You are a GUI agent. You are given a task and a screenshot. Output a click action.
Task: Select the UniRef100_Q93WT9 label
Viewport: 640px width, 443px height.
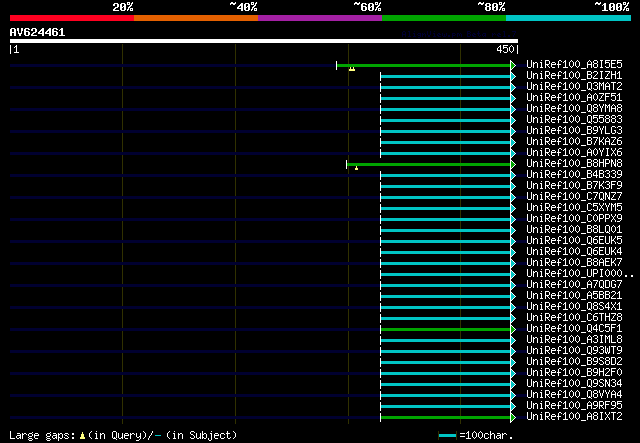pyautogui.click(x=574, y=351)
